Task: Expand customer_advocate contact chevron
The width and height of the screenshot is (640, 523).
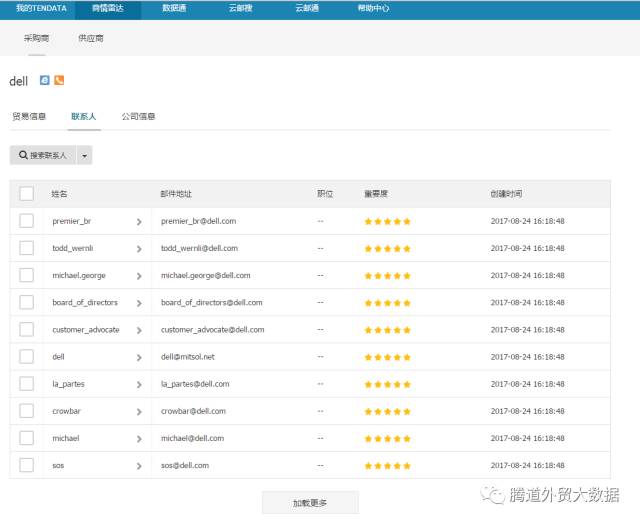Action: pos(139,330)
